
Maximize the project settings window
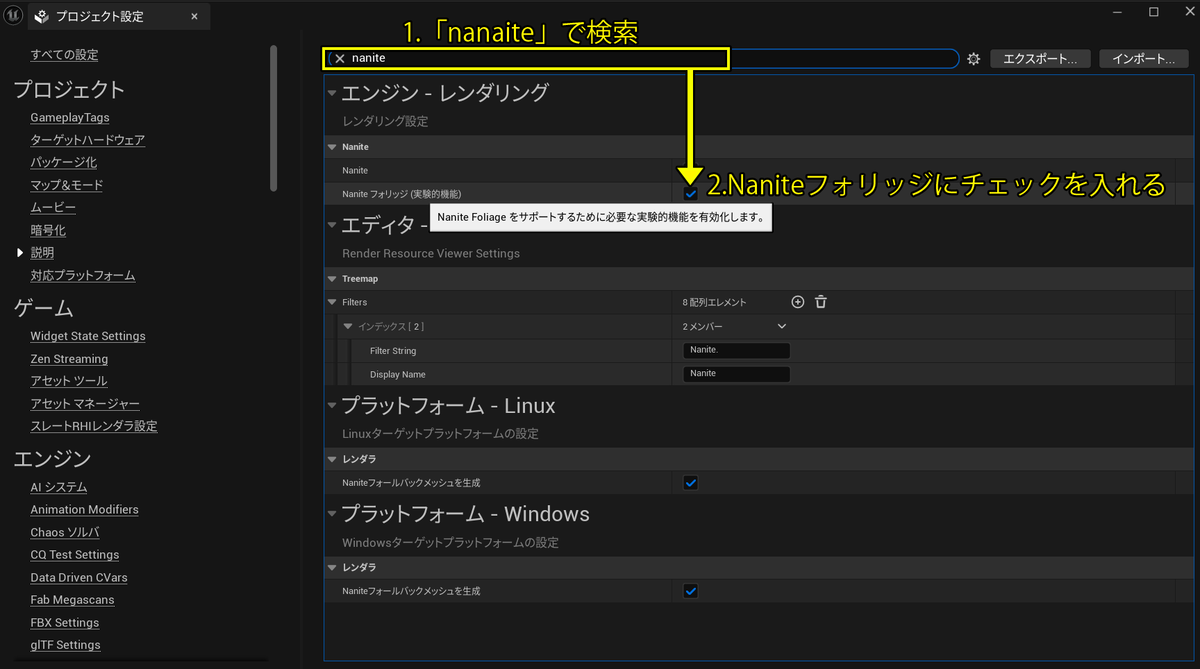click(1153, 12)
